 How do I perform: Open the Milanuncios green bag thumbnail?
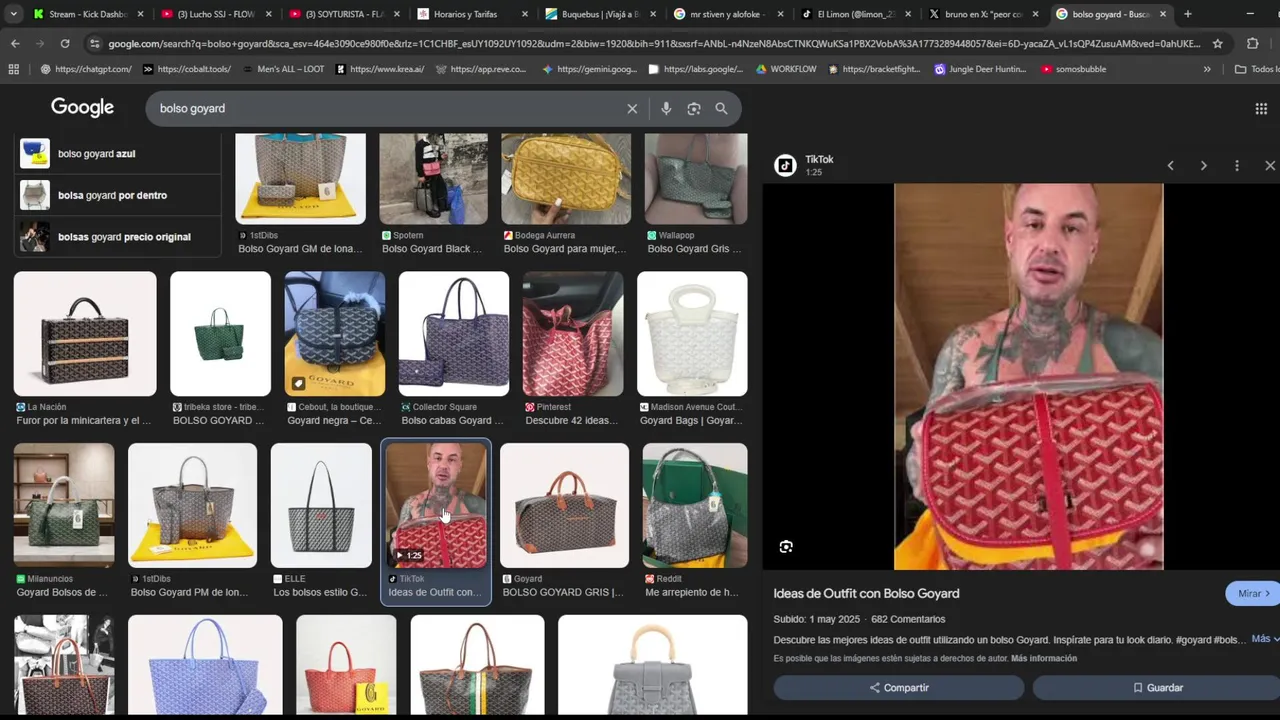[x=64, y=505]
